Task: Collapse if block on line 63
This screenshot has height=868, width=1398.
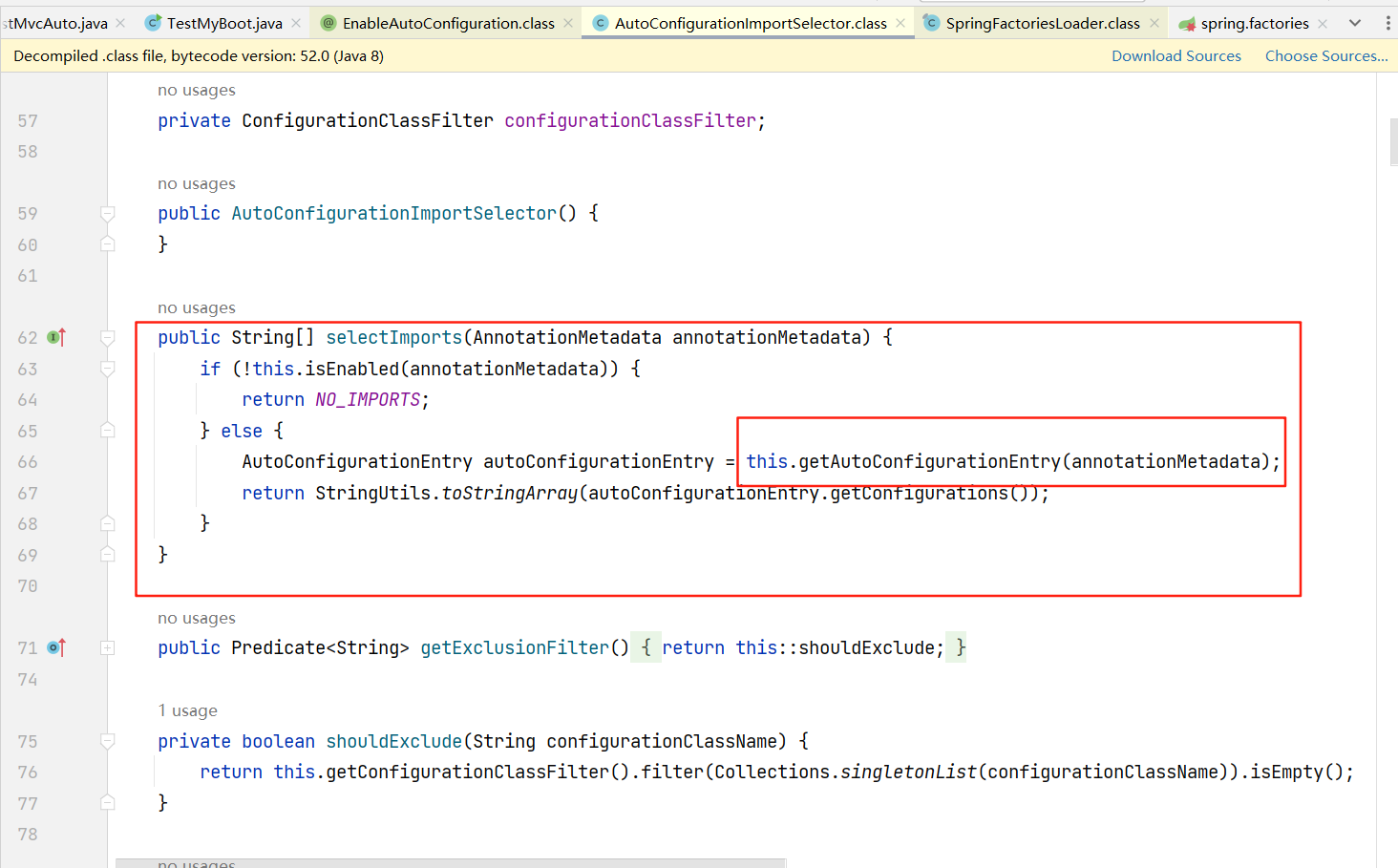Action: 108,369
